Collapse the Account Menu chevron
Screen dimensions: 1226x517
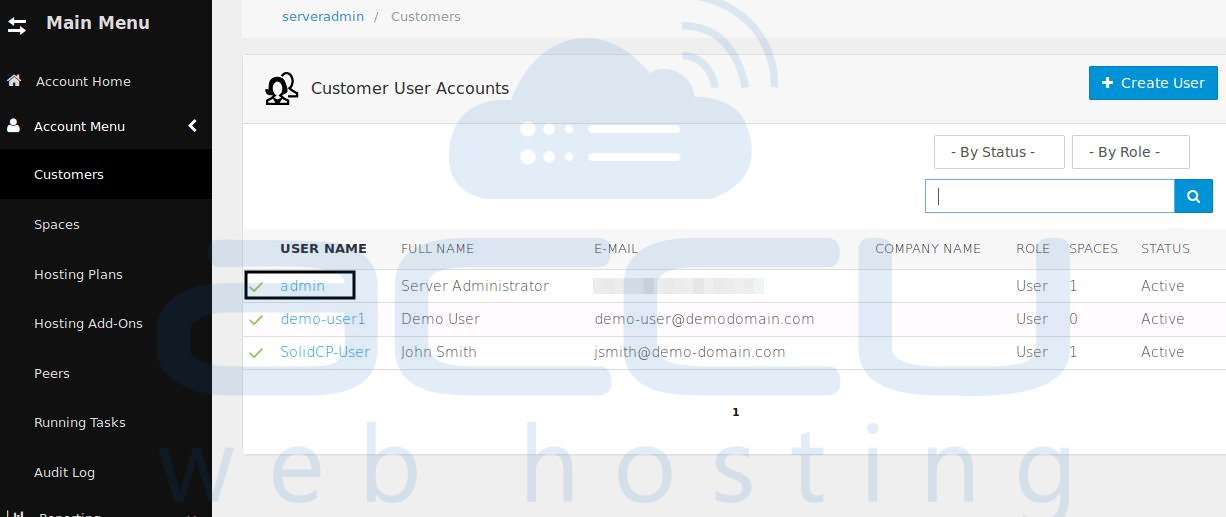click(x=193, y=126)
